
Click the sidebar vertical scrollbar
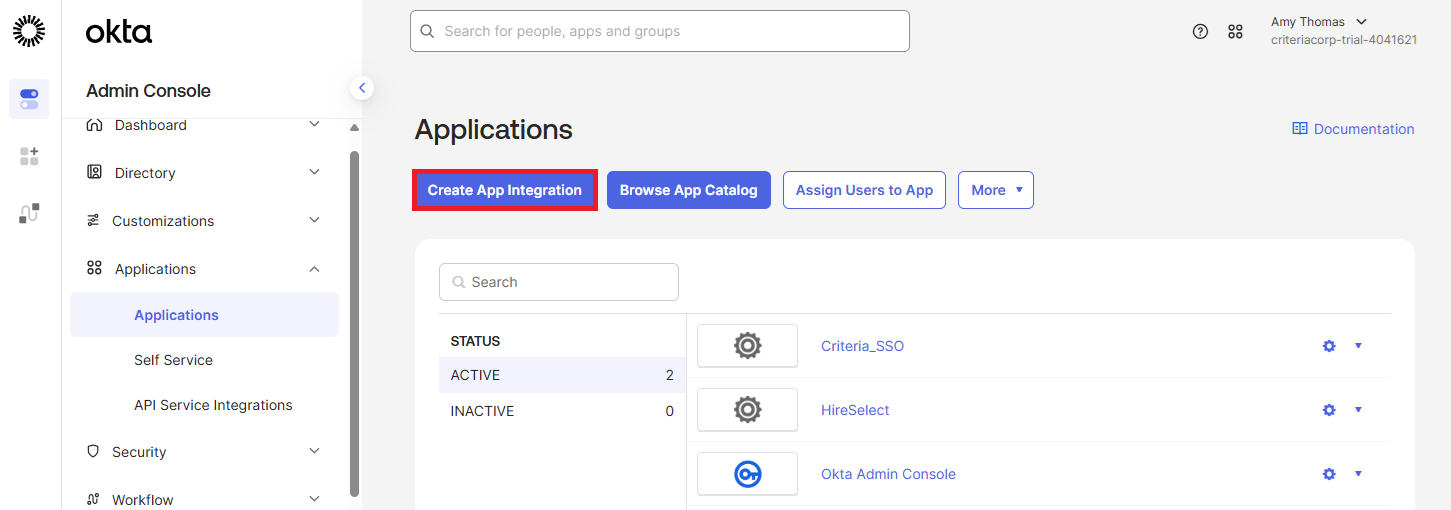click(354, 324)
